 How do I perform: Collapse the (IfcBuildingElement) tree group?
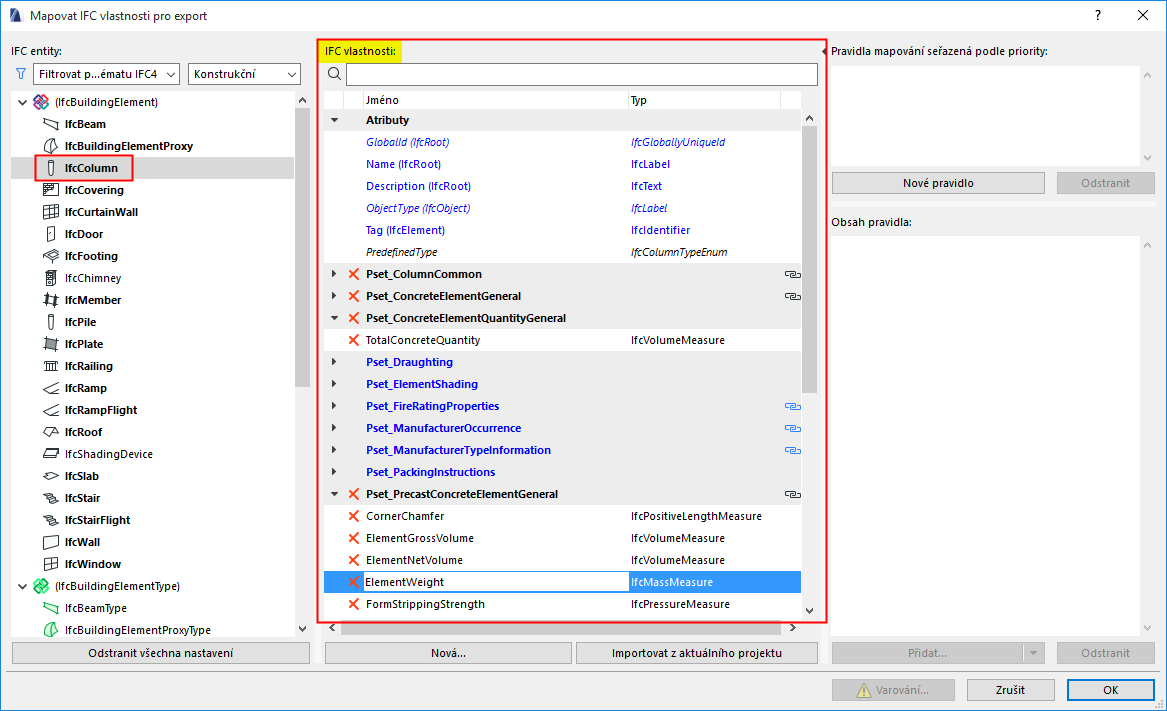coord(22,102)
